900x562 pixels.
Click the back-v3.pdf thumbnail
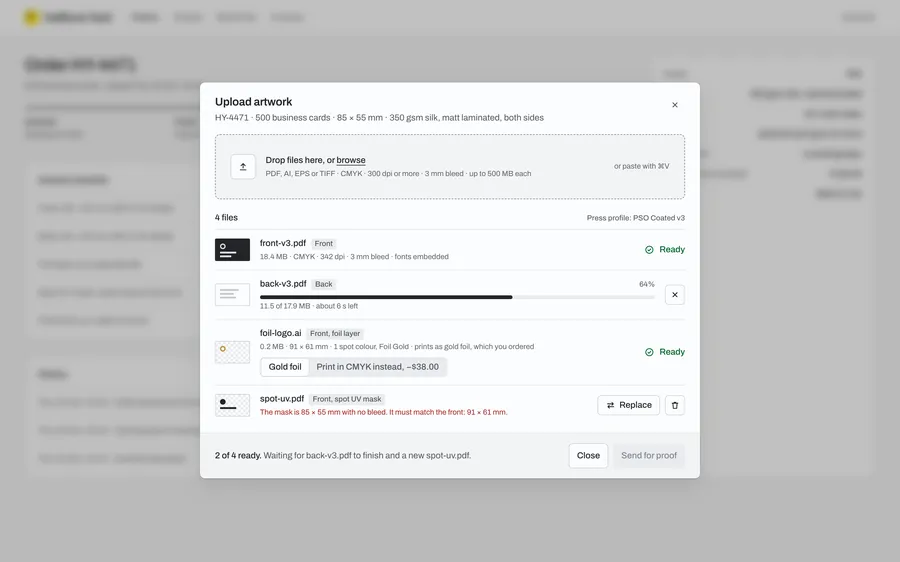[x=232, y=294]
